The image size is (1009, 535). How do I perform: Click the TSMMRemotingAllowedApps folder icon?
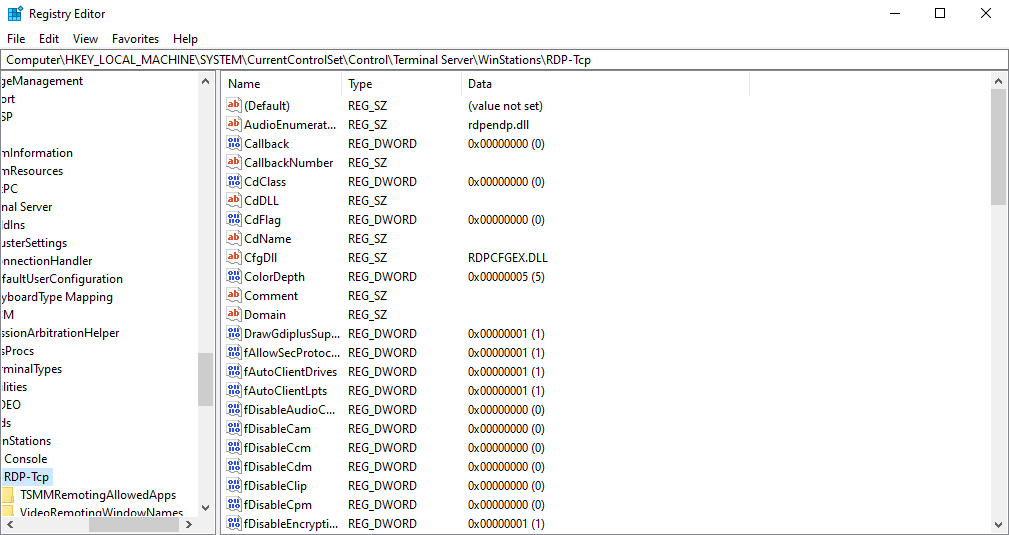click(8, 495)
